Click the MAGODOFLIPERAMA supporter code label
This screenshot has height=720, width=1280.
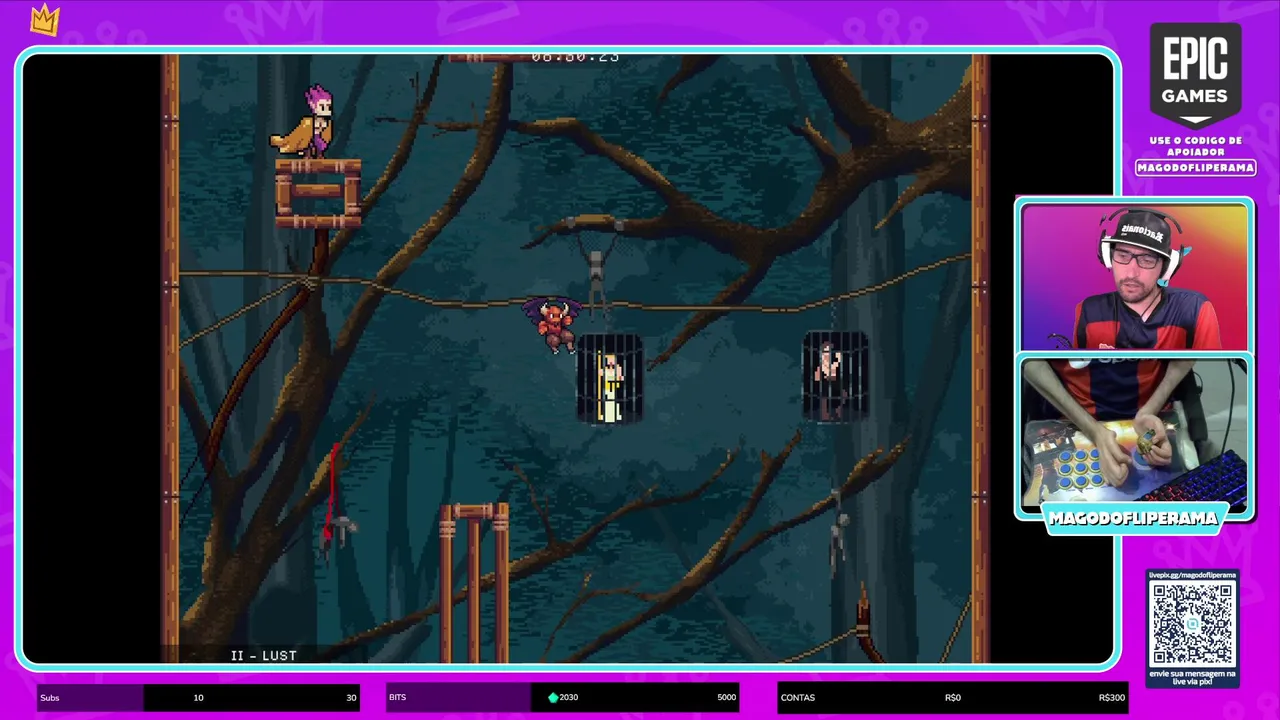1195,168
